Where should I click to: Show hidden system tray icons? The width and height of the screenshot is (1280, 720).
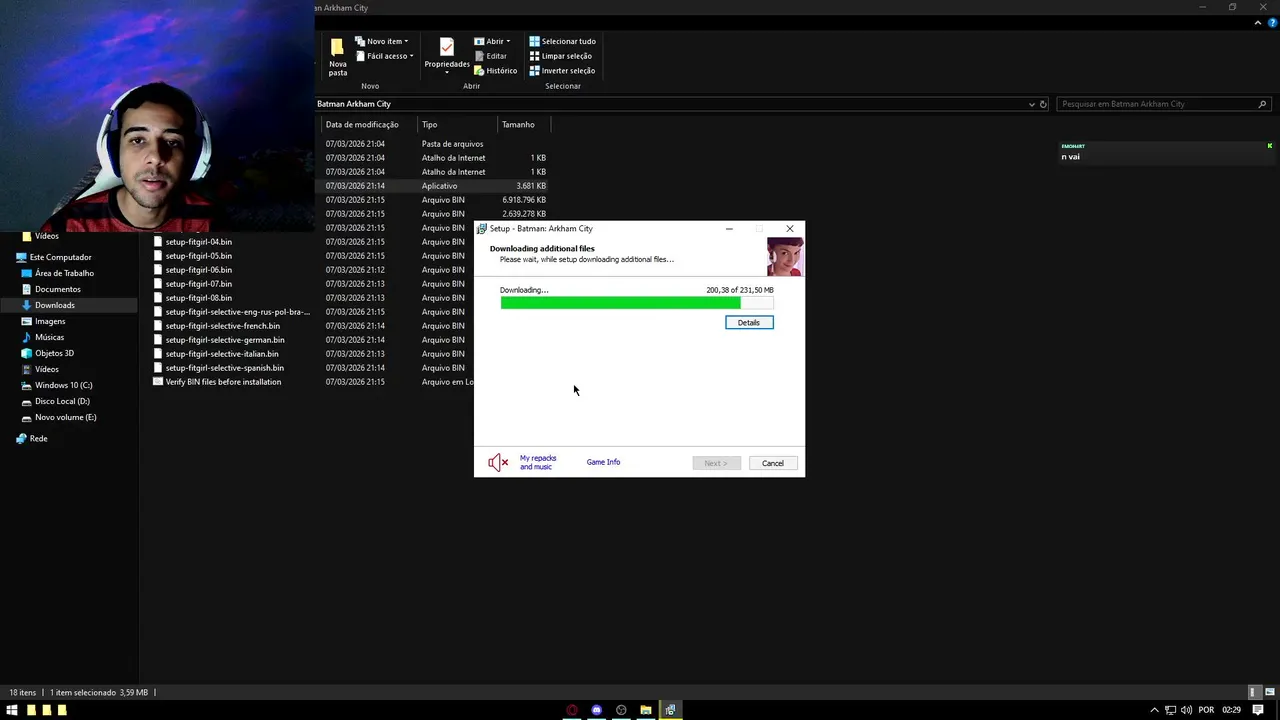(x=1154, y=710)
